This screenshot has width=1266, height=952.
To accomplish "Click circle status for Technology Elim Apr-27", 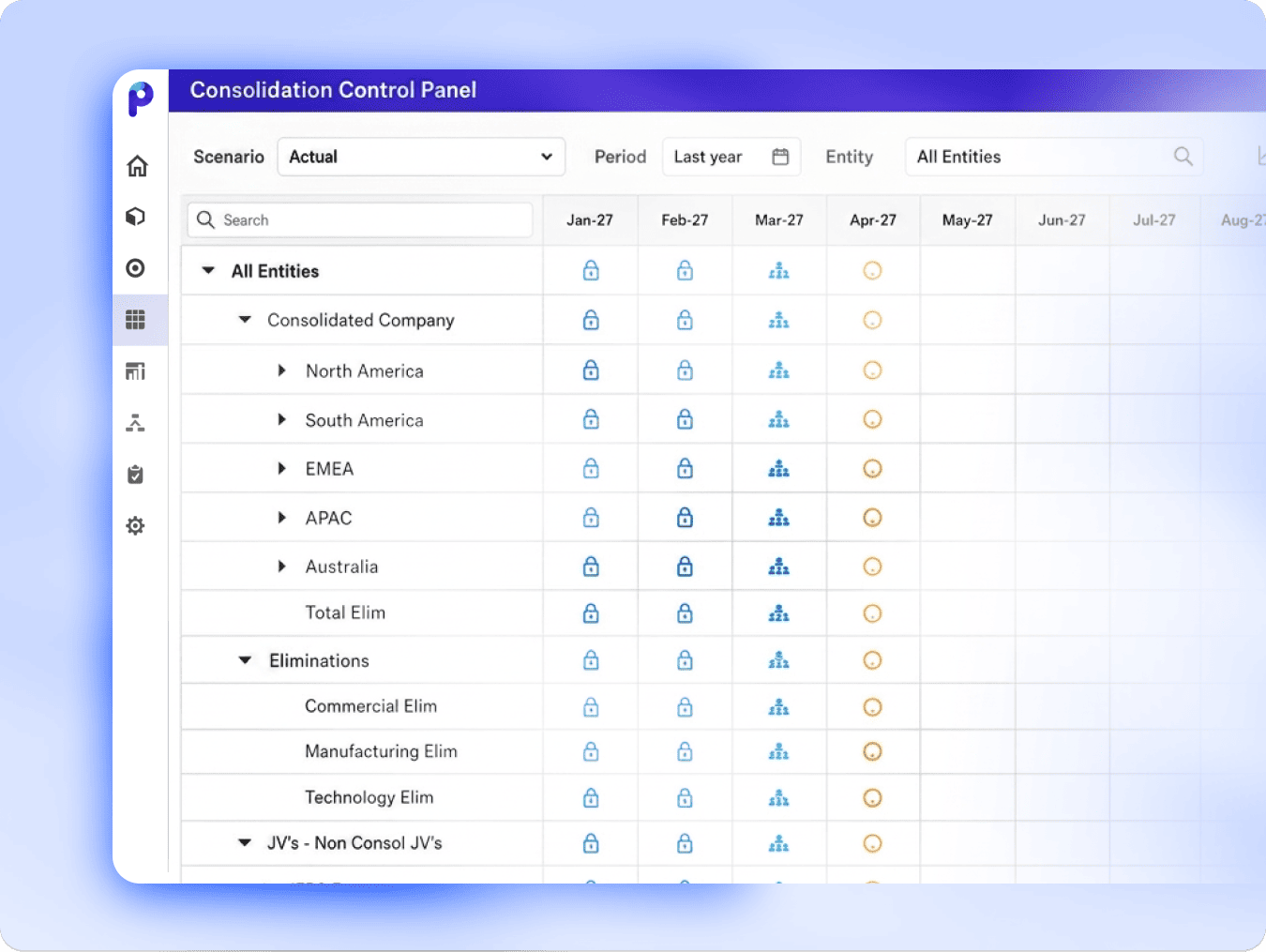I will tap(872, 798).
